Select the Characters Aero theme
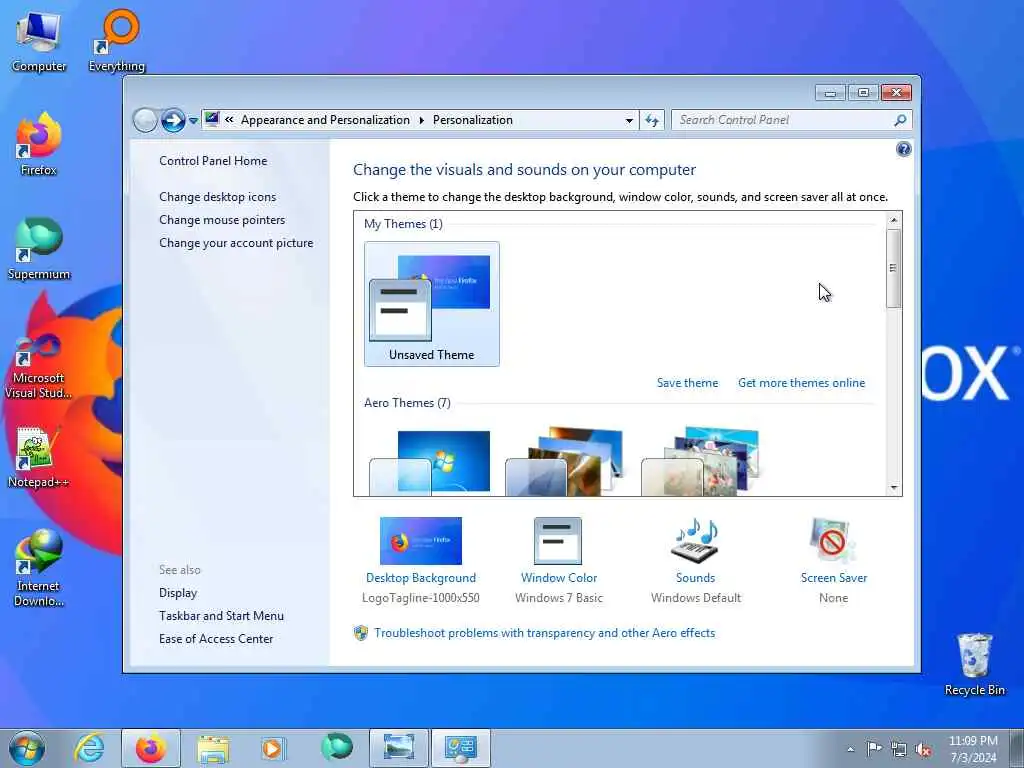1024x768 pixels. tap(700, 462)
